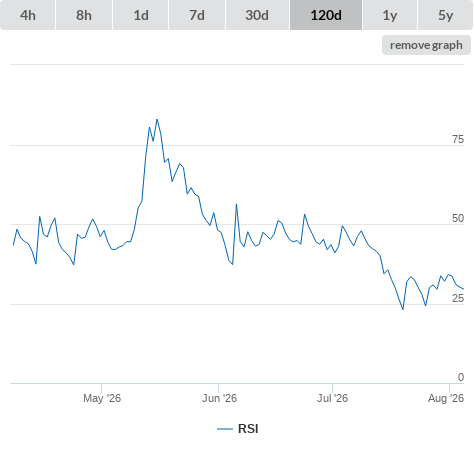The height and width of the screenshot is (455, 474).
Task: Click the May '26 axis label
Action: coord(102,398)
